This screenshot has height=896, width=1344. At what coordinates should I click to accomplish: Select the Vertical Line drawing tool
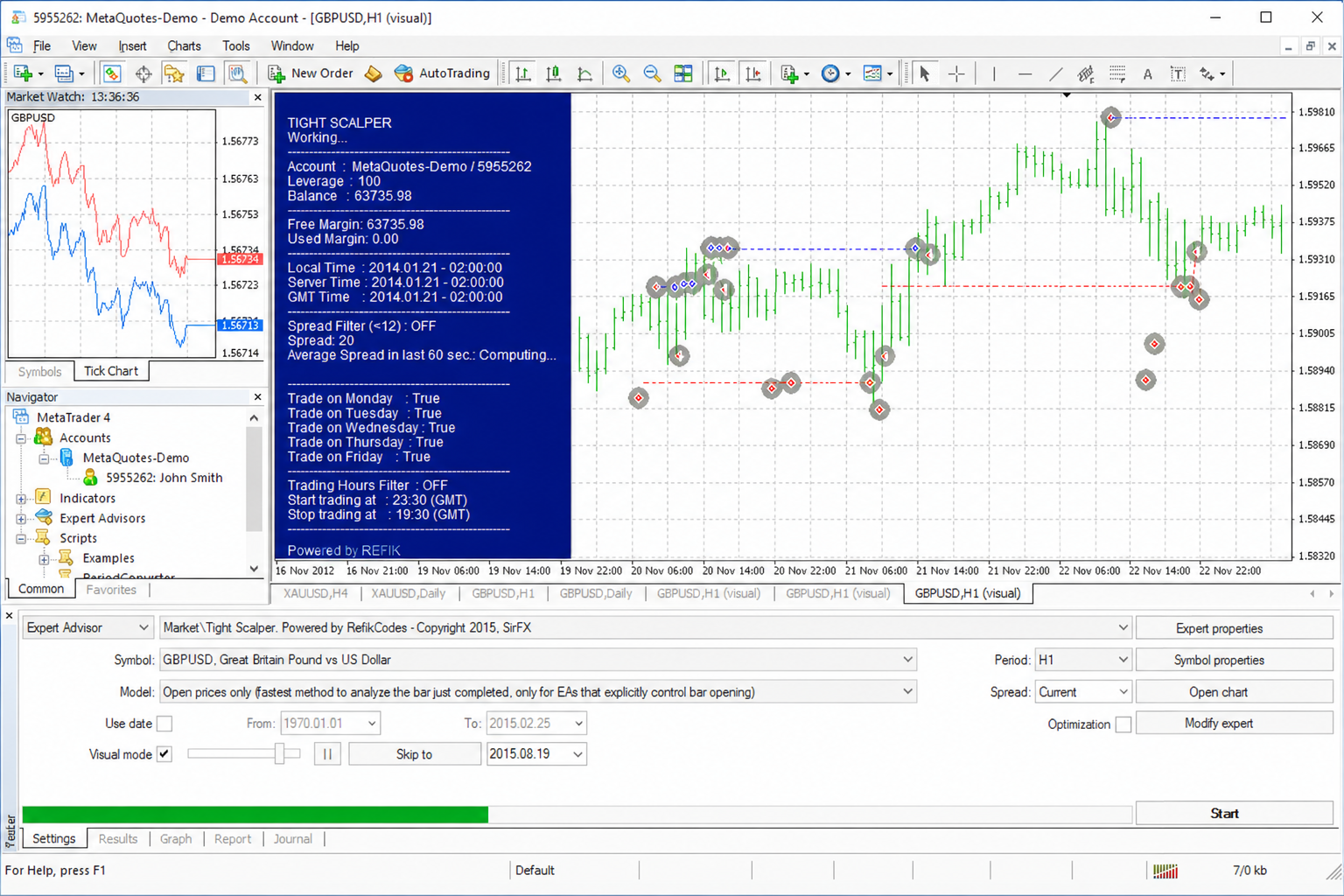point(994,73)
